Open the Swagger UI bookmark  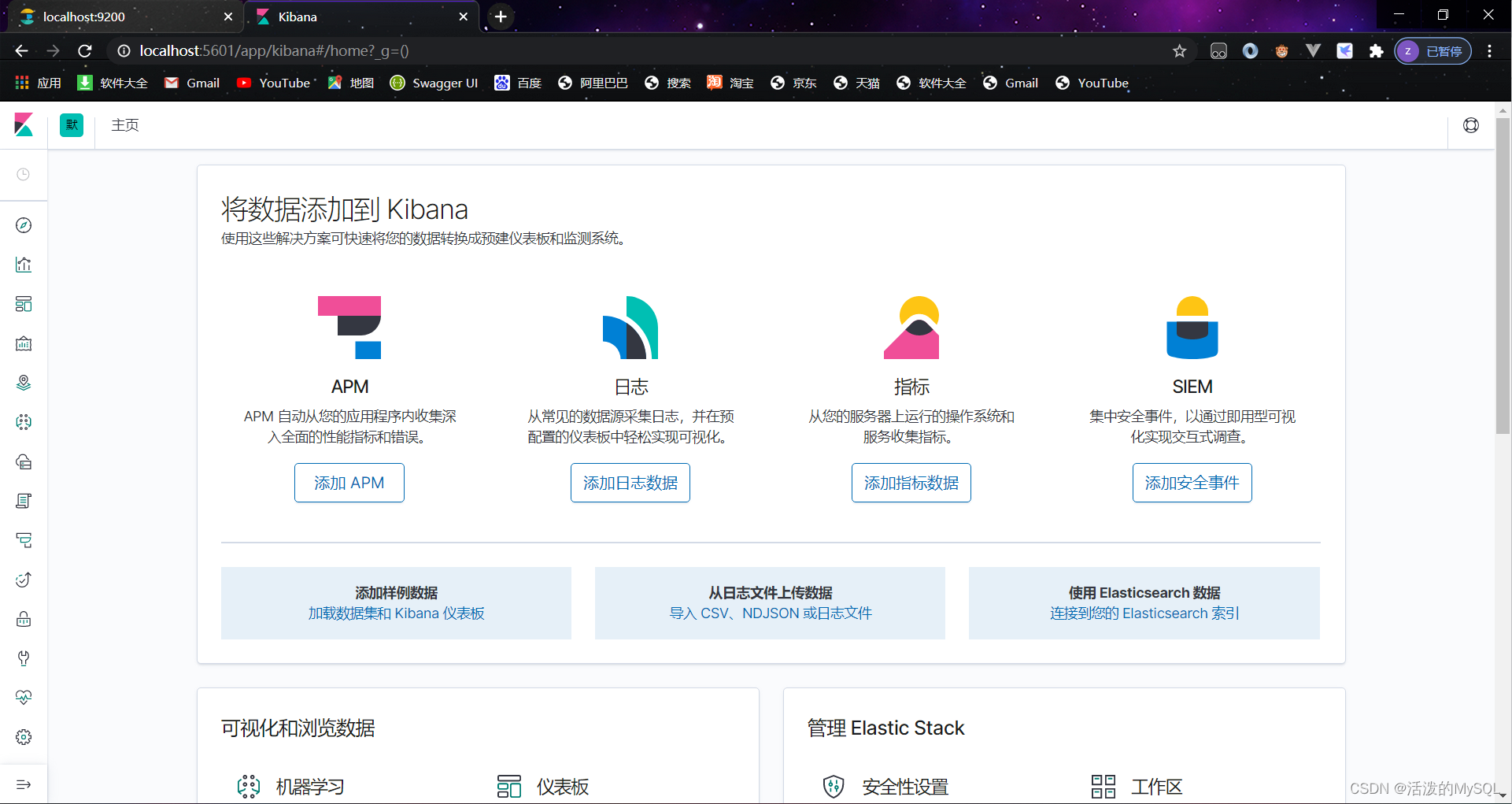tap(434, 83)
